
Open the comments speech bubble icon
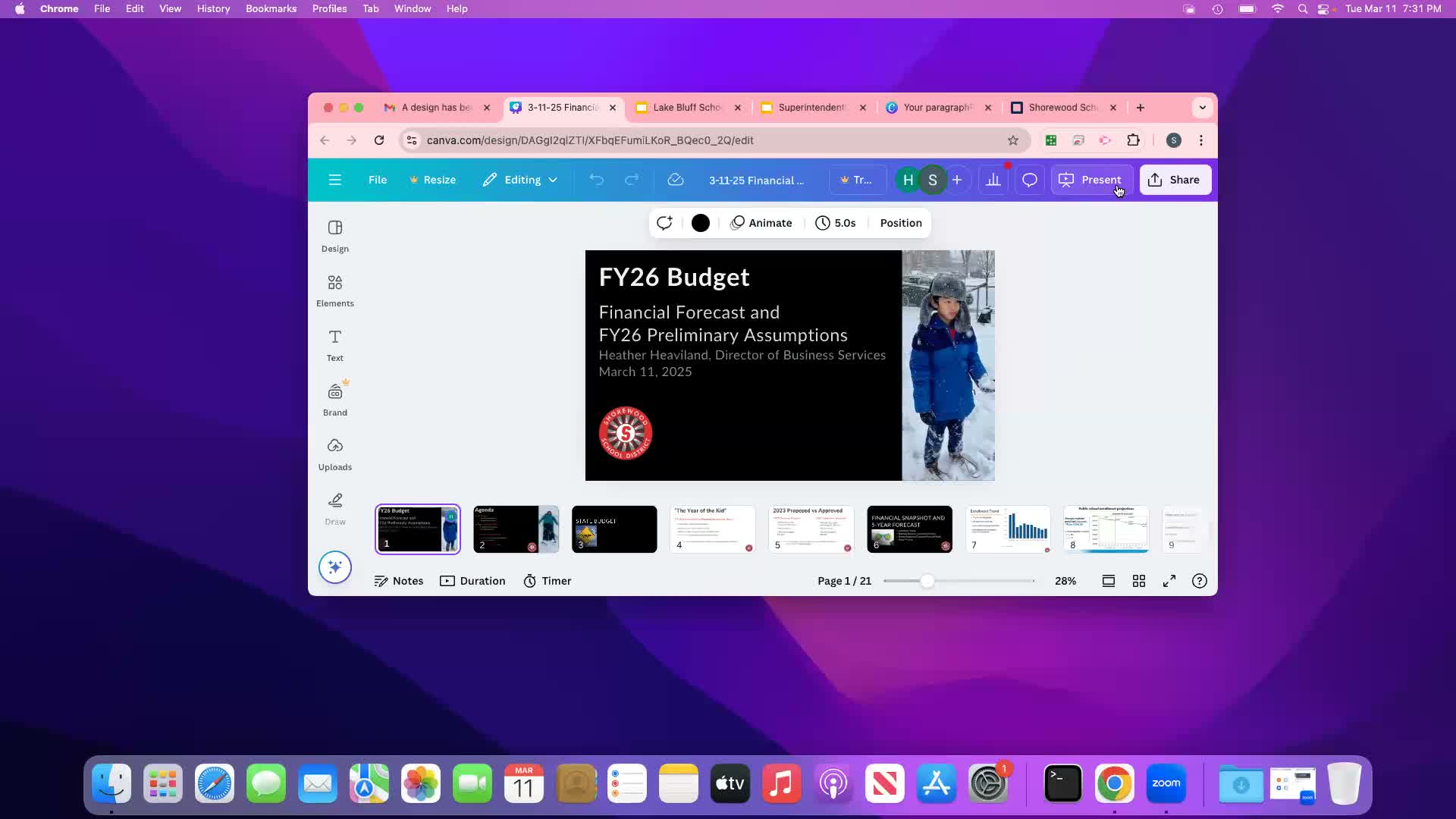(x=1029, y=180)
